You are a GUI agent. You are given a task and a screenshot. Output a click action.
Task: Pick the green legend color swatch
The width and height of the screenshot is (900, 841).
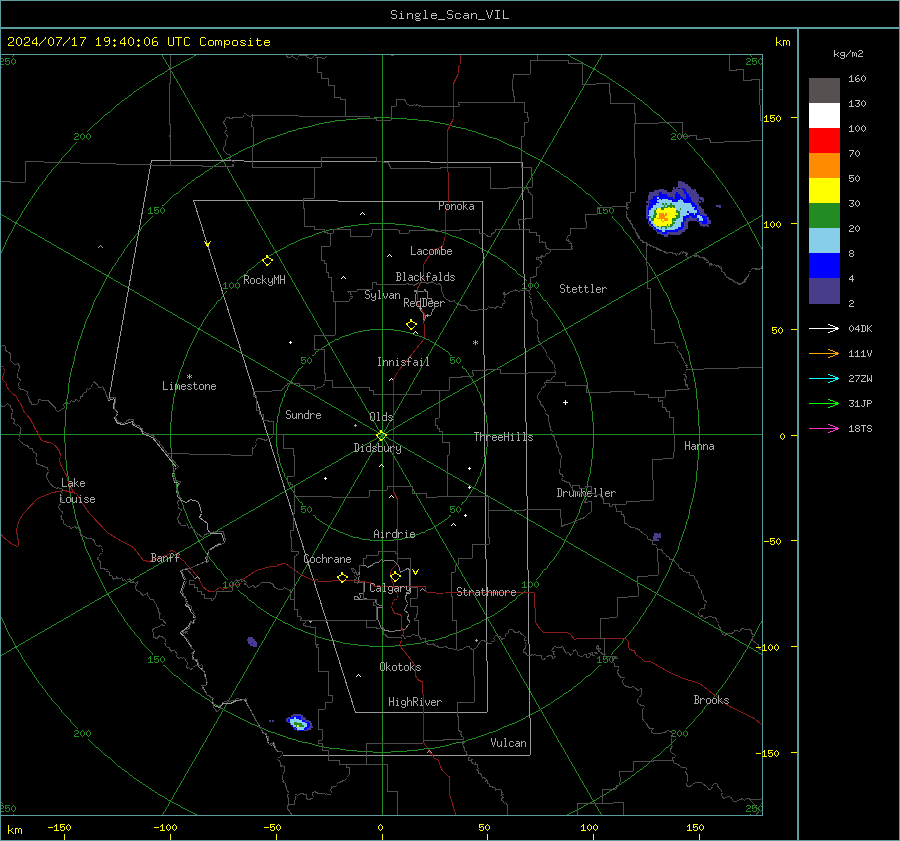tap(824, 216)
